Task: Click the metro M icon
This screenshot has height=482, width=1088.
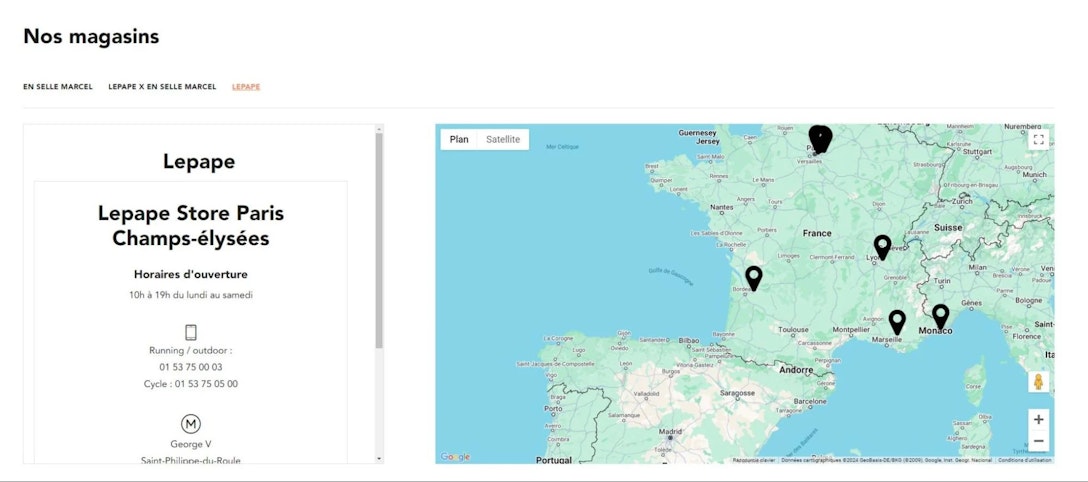Action: [x=191, y=424]
